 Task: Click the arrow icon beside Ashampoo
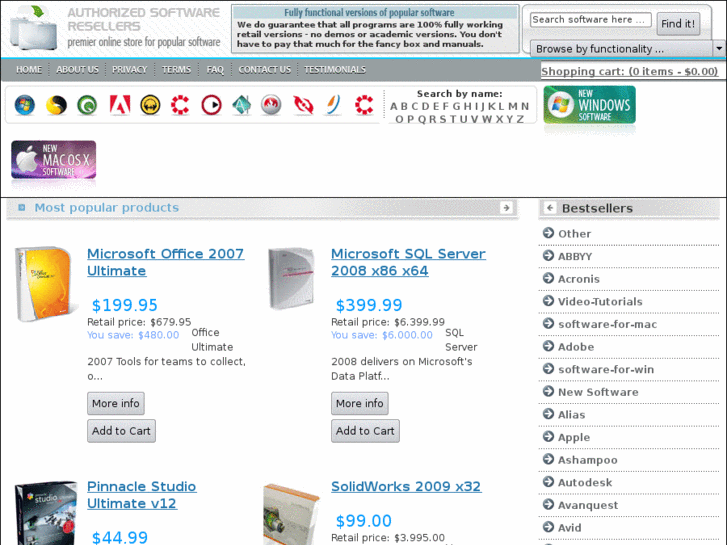[x=548, y=459]
